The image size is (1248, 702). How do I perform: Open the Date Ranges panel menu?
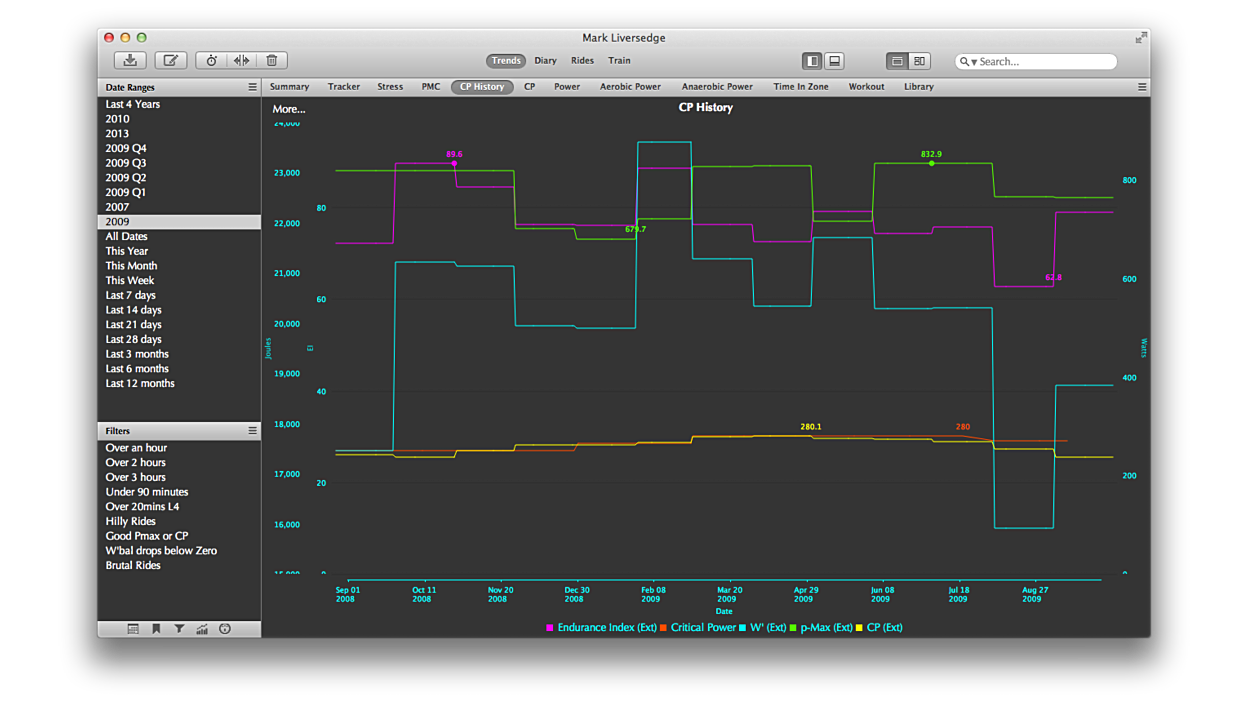tap(252, 88)
